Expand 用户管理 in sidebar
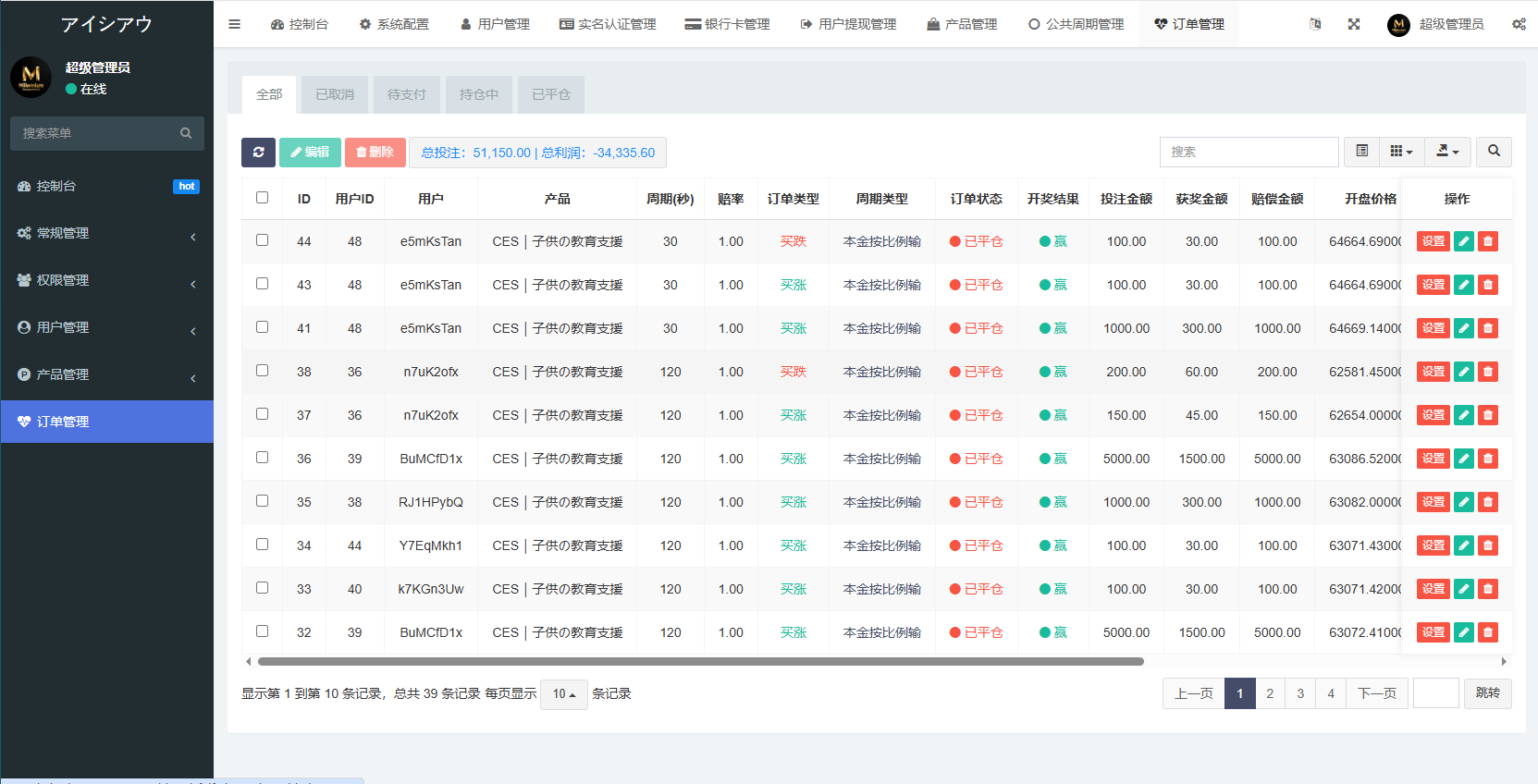This screenshot has height=784, width=1538. tap(107, 327)
